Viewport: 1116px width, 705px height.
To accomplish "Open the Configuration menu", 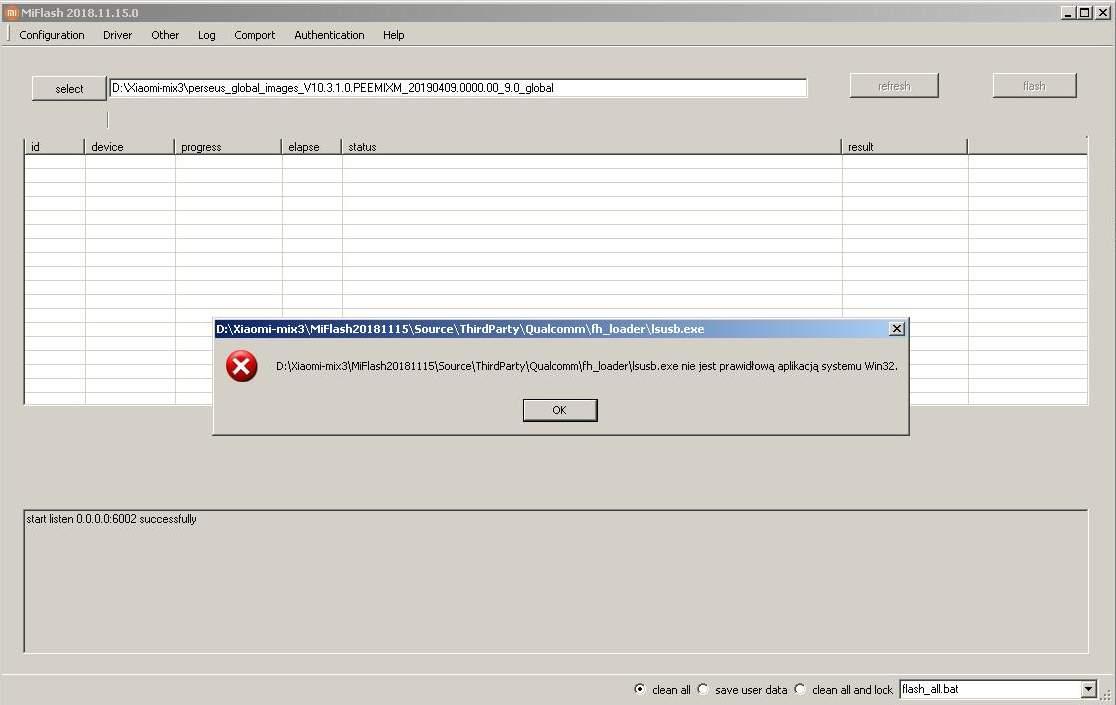I will click(x=52, y=35).
